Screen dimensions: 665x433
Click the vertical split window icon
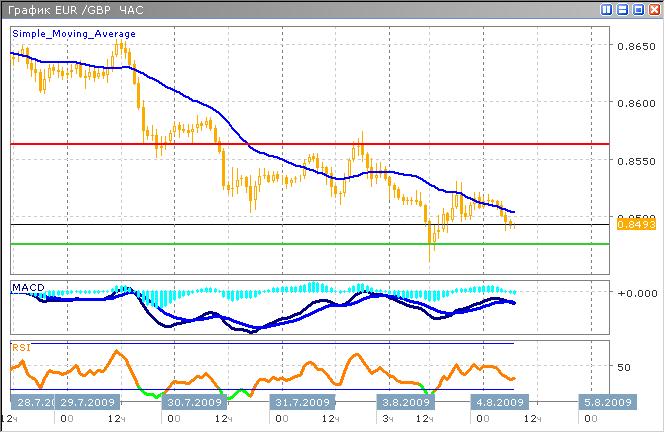(x=608, y=9)
